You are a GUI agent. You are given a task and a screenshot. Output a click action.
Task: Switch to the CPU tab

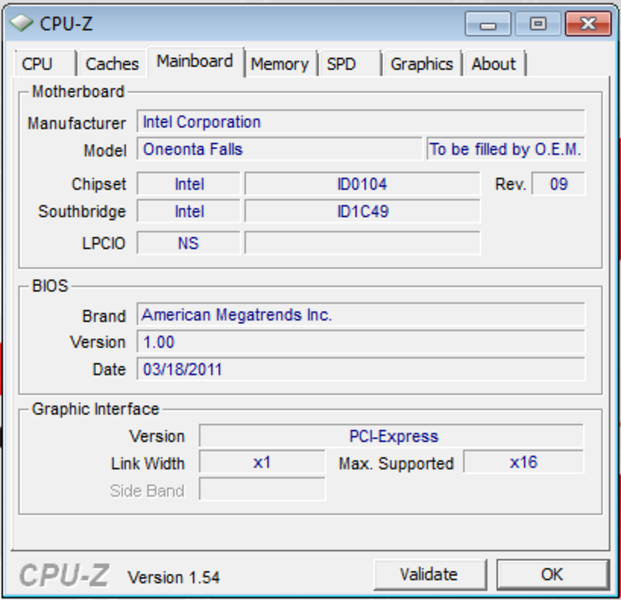point(45,63)
